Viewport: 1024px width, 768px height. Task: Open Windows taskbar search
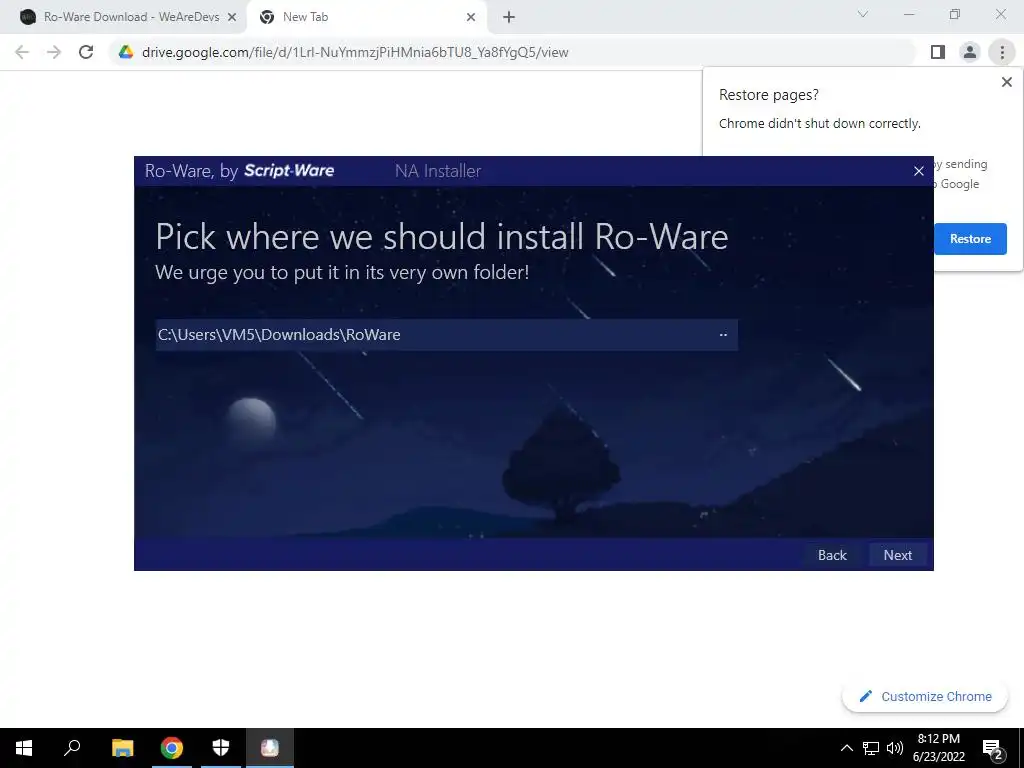pyautogui.click(x=72, y=748)
